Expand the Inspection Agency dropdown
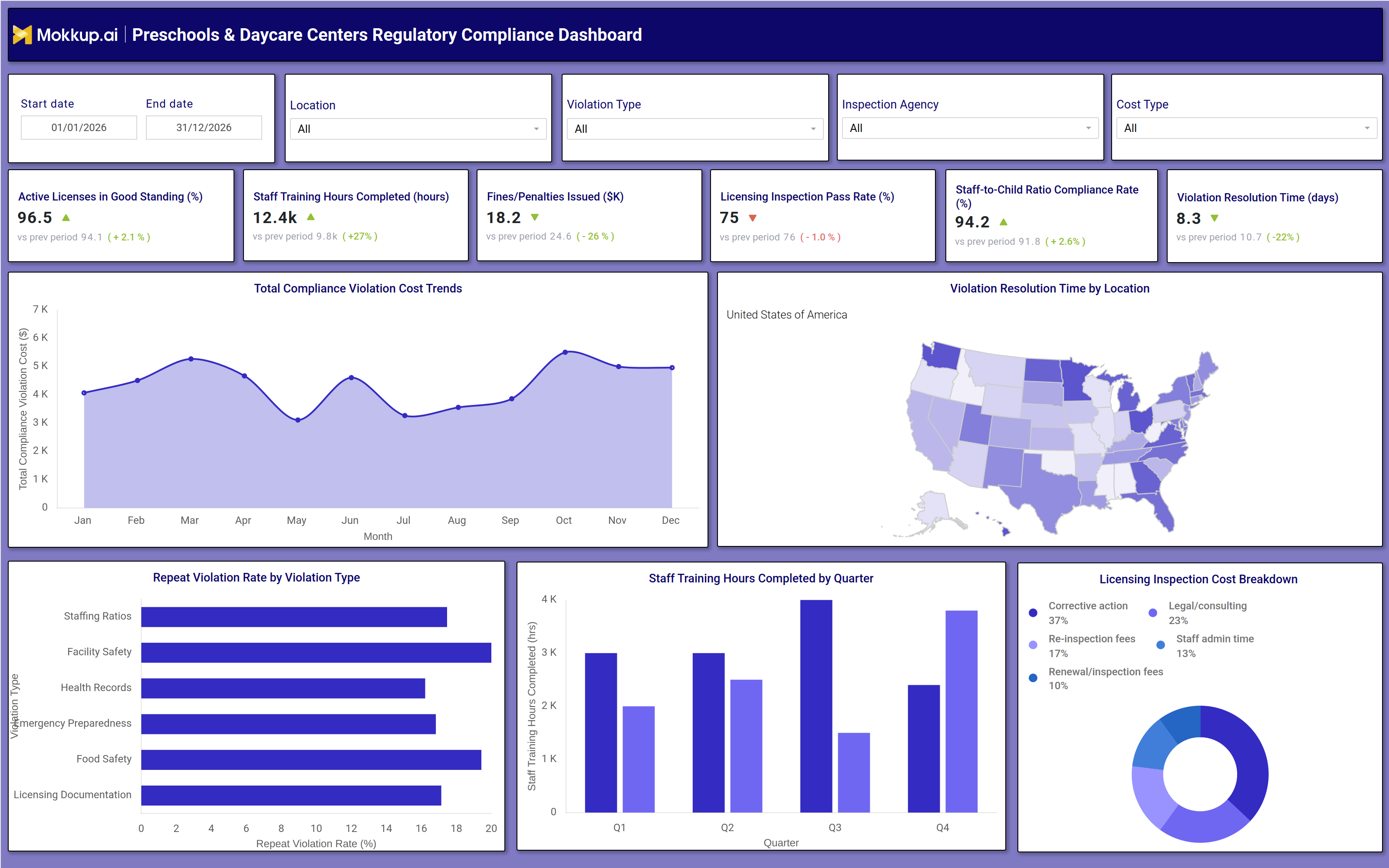The height and width of the screenshot is (868, 1389). click(x=970, y=128)
